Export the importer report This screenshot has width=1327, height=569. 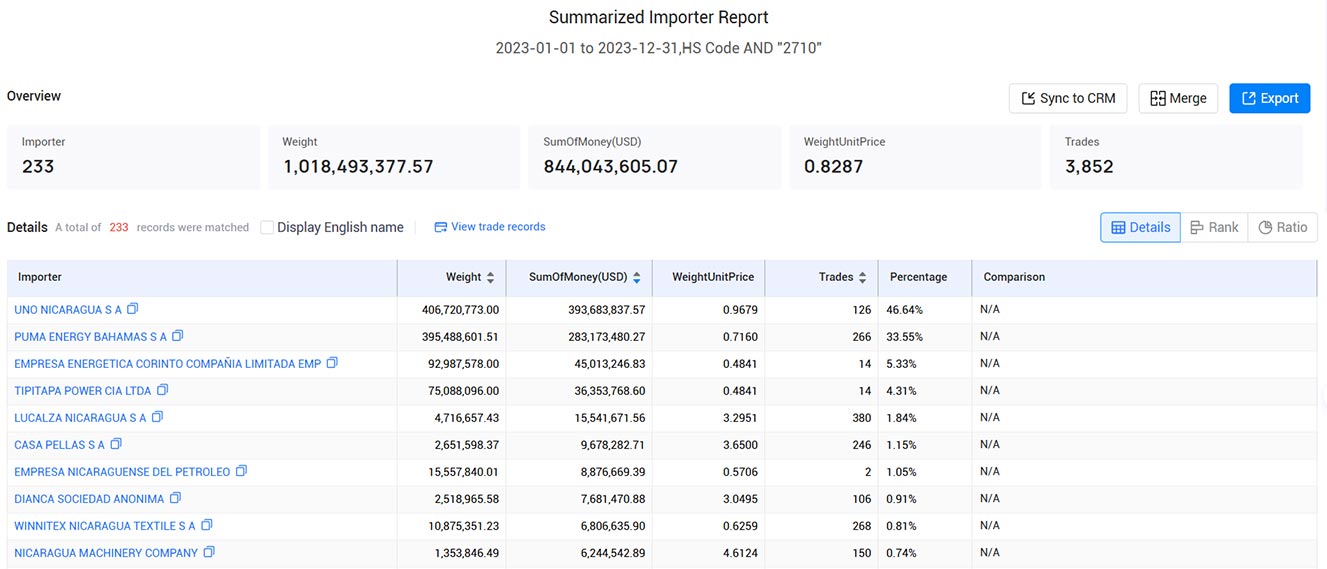coord(1269,98)
